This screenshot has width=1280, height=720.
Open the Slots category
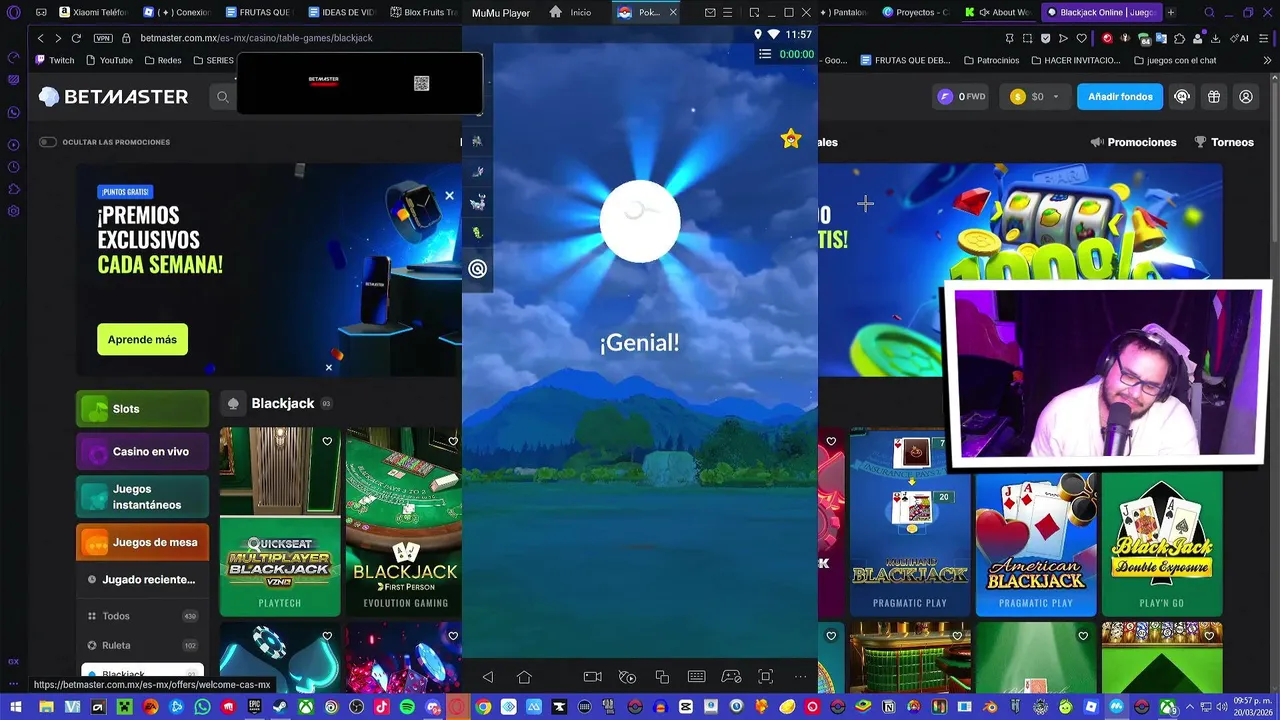[x=142, y=409]
